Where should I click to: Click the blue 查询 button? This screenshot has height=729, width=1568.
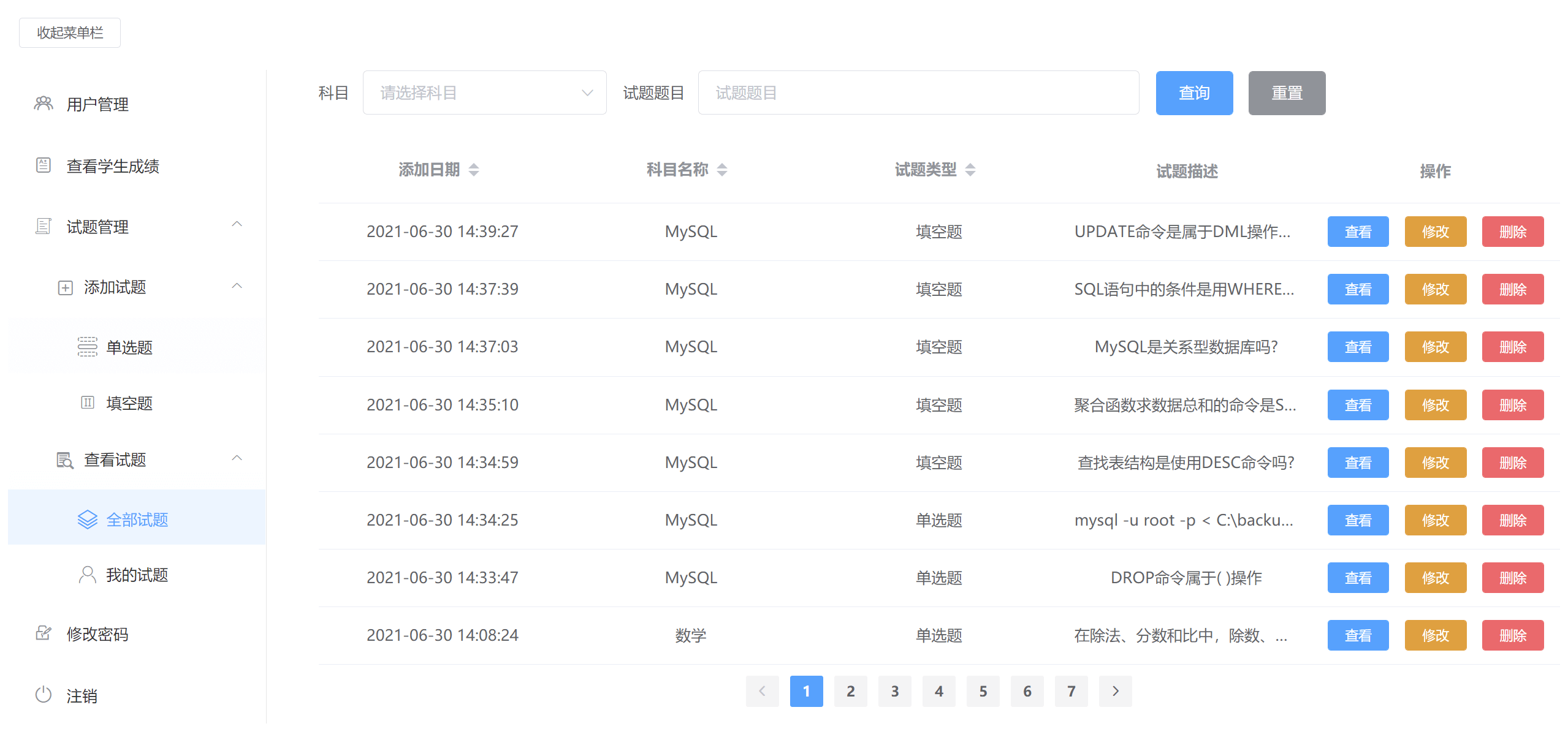point(1194,93)
